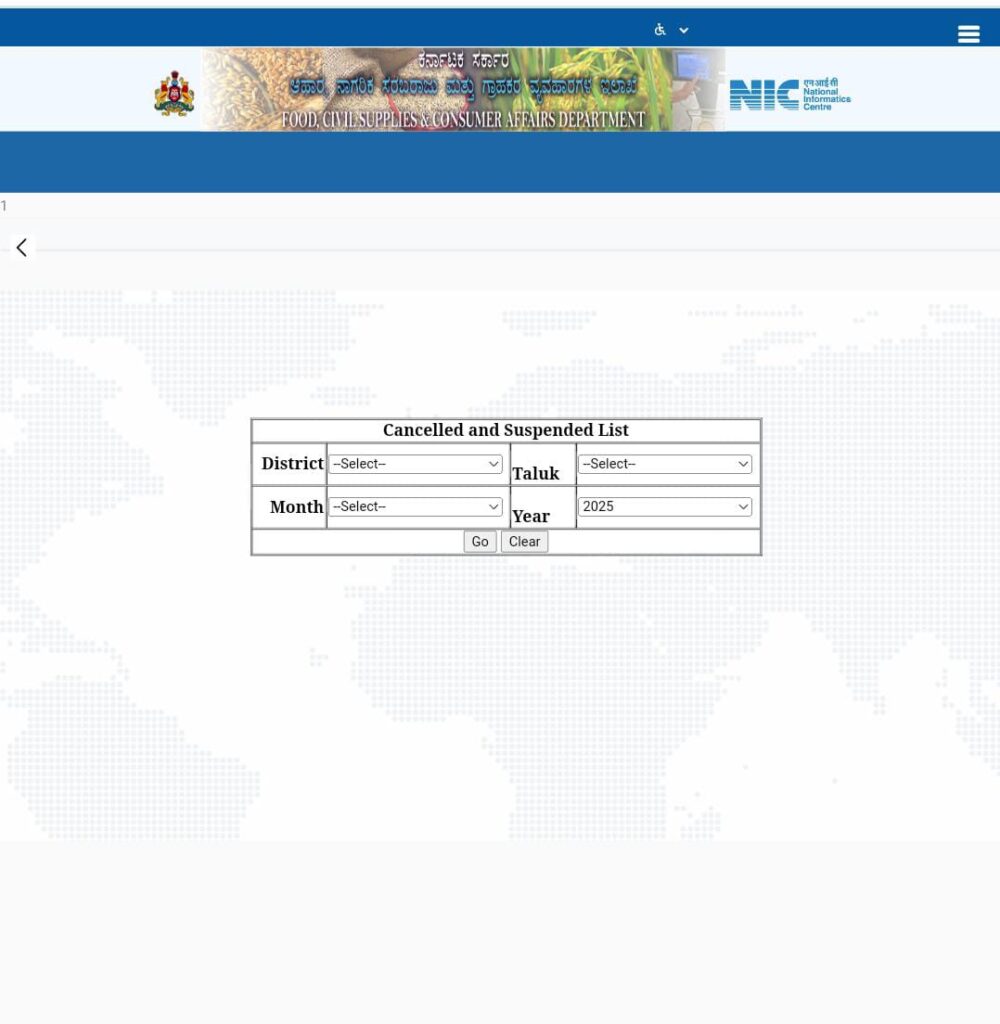Expand the accessibility options chevron
The width and height of the screenshot is (1000, 1024).
[x=684, y=30]
